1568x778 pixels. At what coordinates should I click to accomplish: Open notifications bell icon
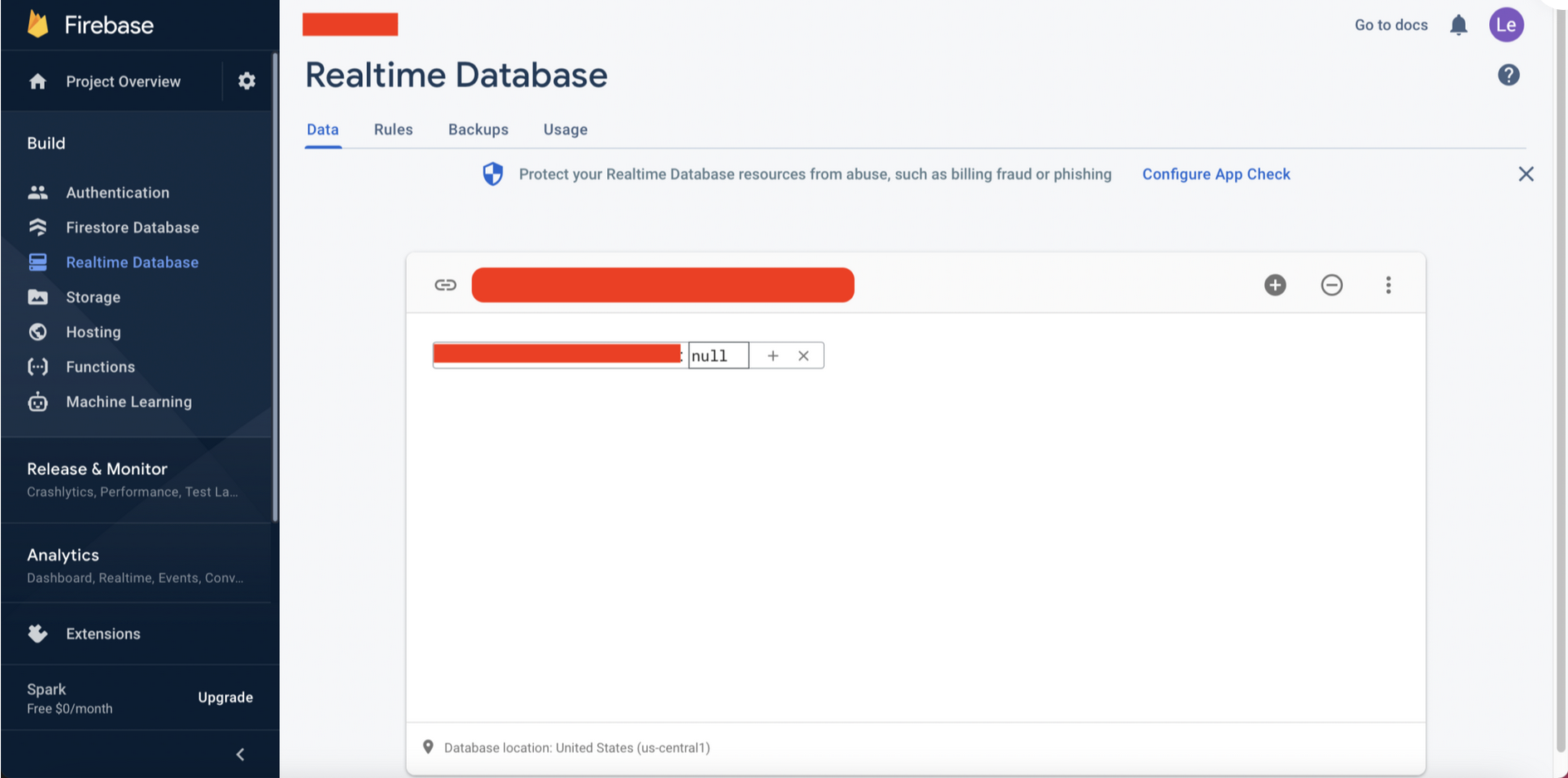[x=1458, y=25]
